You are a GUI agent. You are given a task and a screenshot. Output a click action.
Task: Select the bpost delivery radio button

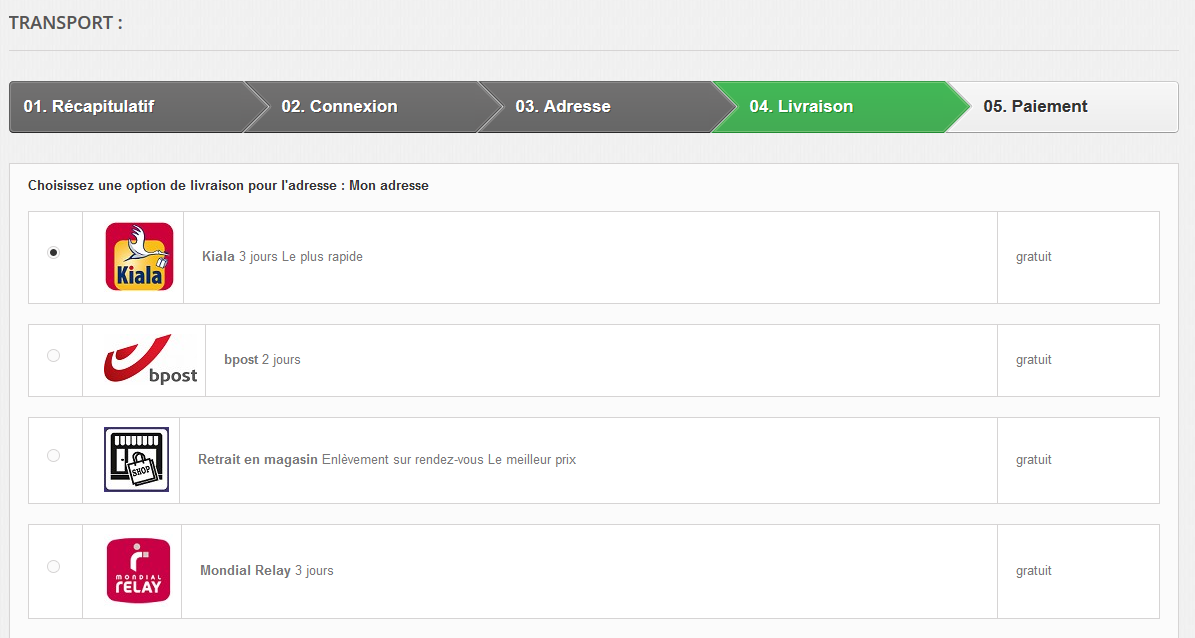tap(53, 355)
